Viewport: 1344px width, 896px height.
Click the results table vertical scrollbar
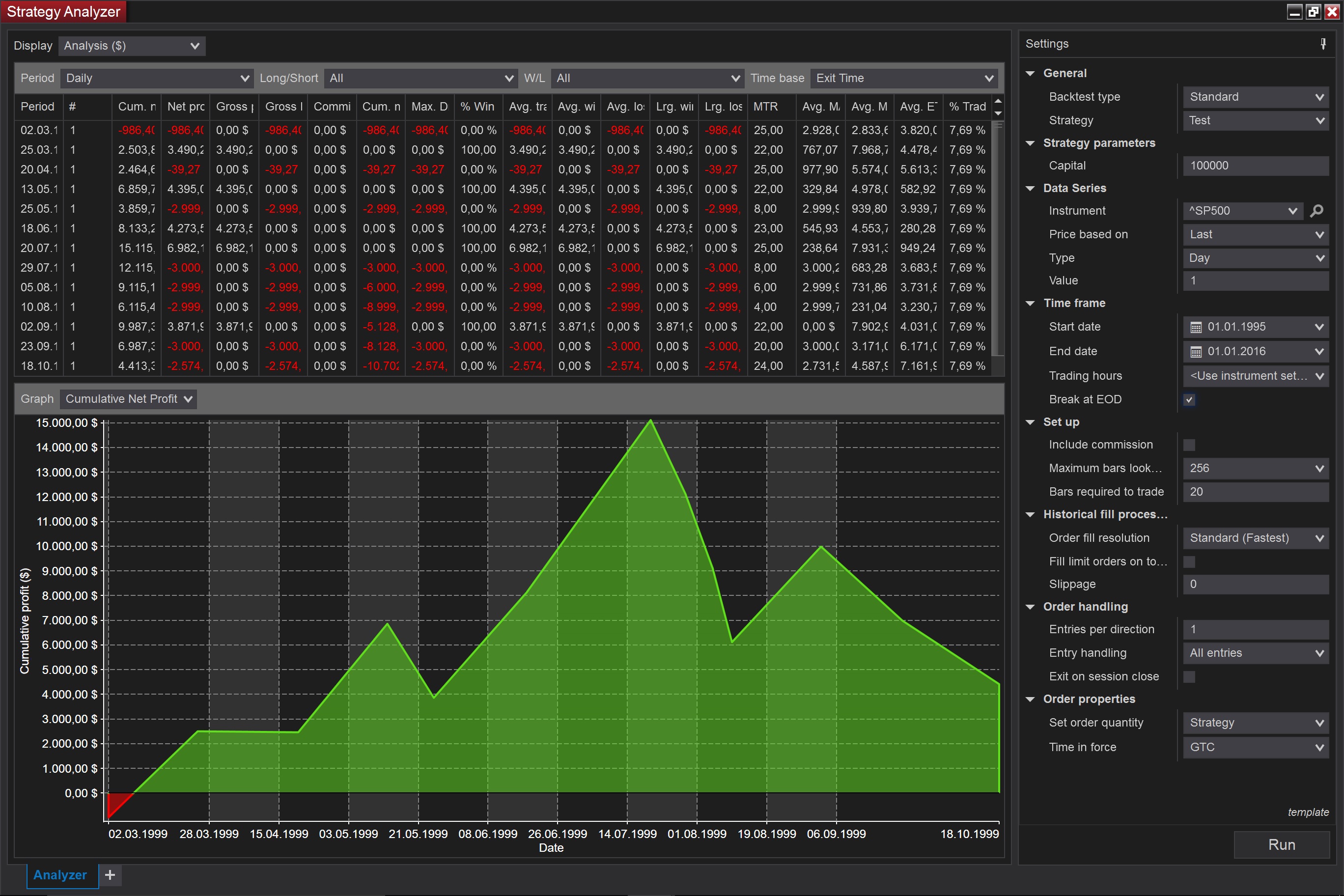(x=998, y=240)
